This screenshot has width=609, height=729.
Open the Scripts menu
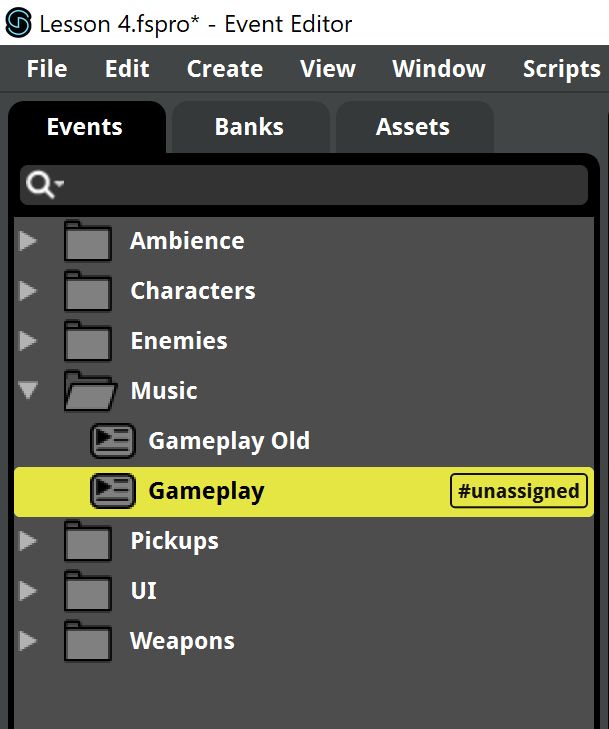(x=562, y=69)
